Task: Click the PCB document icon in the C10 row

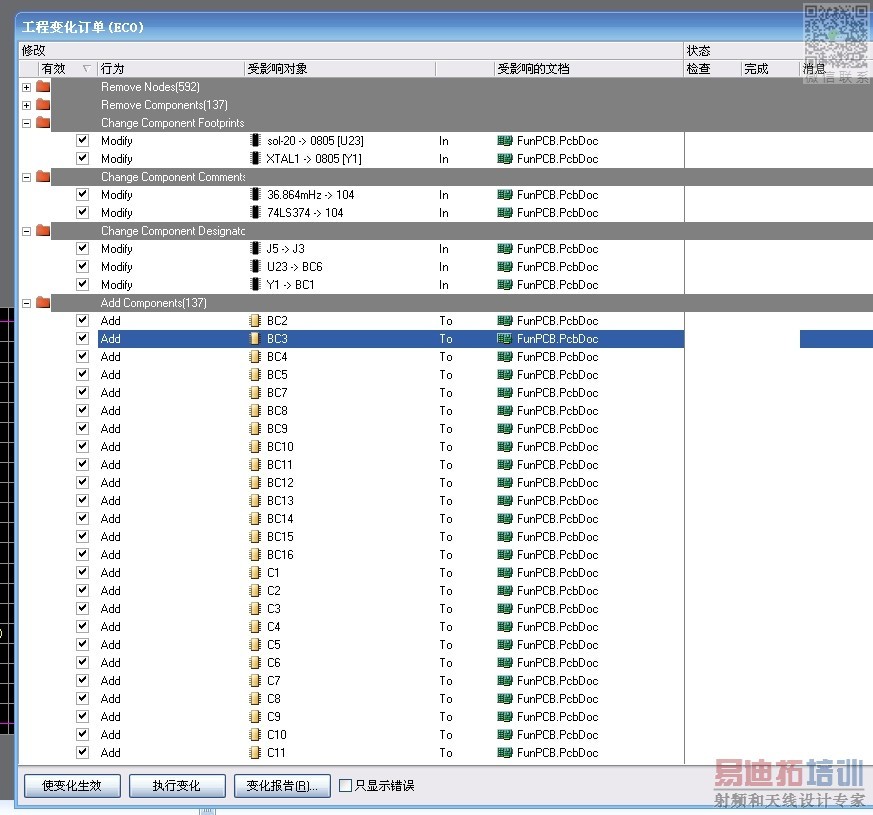Action: coord(504,734)
